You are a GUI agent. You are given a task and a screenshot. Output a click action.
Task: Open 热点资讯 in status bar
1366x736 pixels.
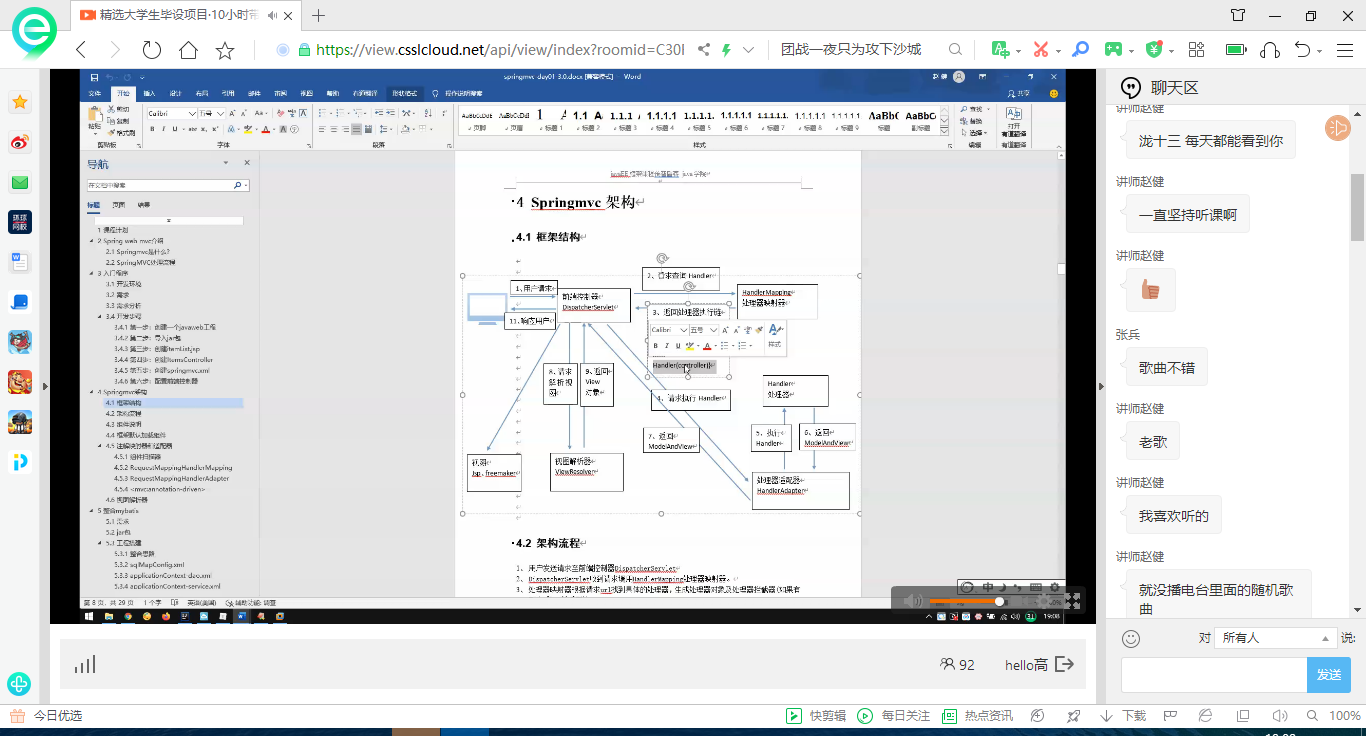(x=978, y=716)
